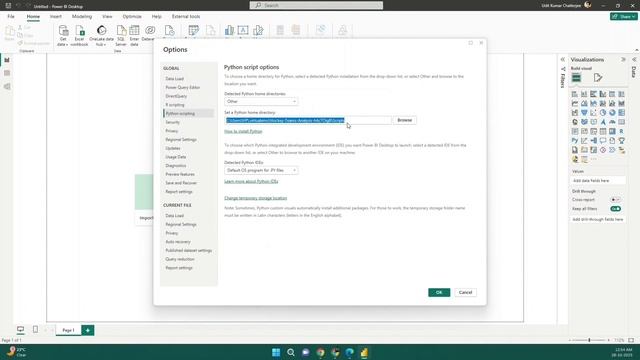Image resolution: width=640 pixels, height=360 pixels.
Task: Open Detected Python home directories dropdown
Action: (261, 101)
